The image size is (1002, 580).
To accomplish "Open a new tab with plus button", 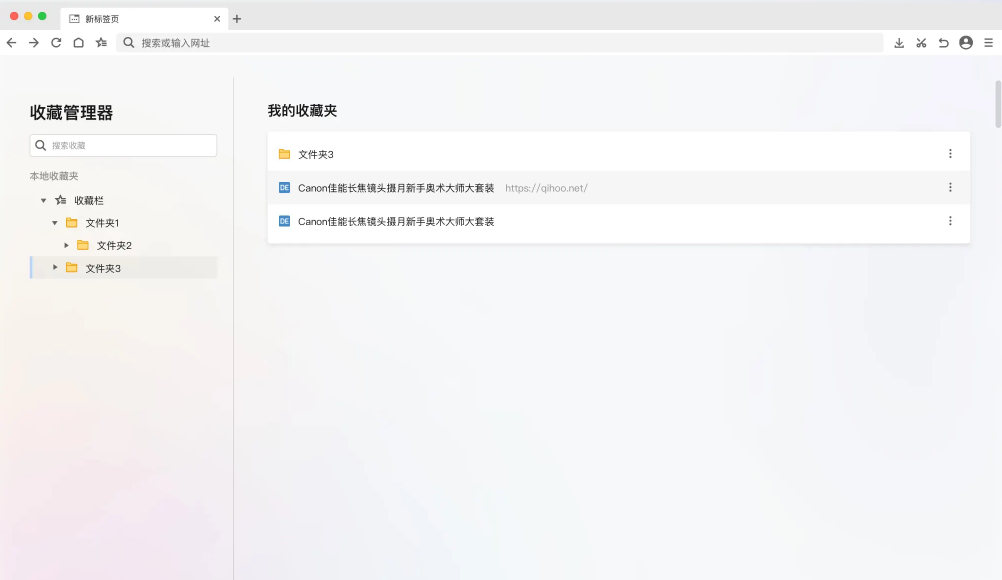I will click(x=237, y=19).
